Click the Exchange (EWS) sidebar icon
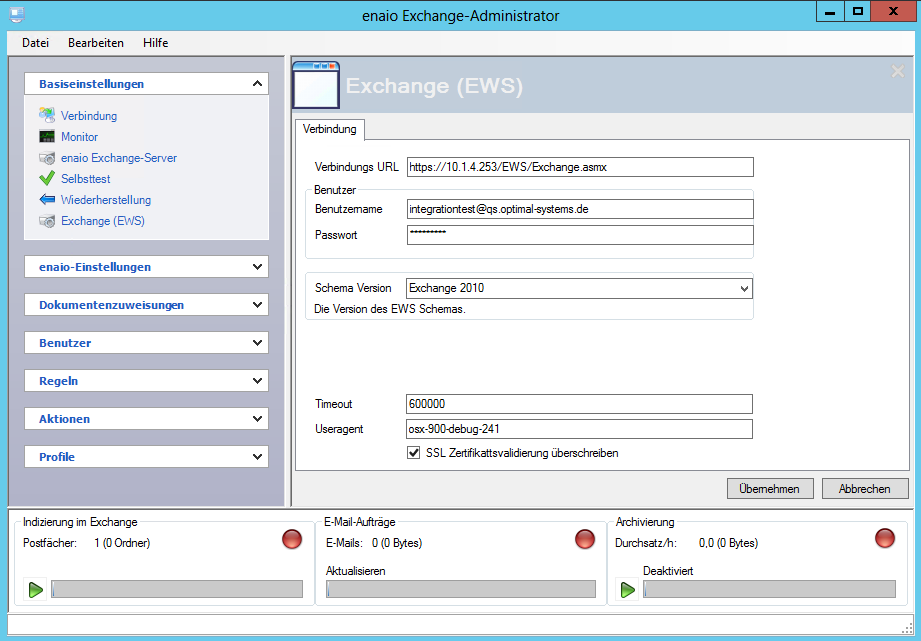Screen dimensions: 921x641 [47, 221]
